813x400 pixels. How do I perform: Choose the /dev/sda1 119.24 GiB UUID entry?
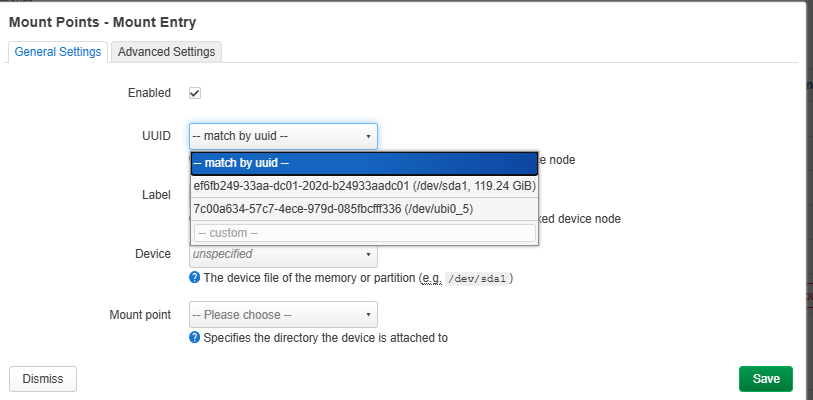click(364, 186)
